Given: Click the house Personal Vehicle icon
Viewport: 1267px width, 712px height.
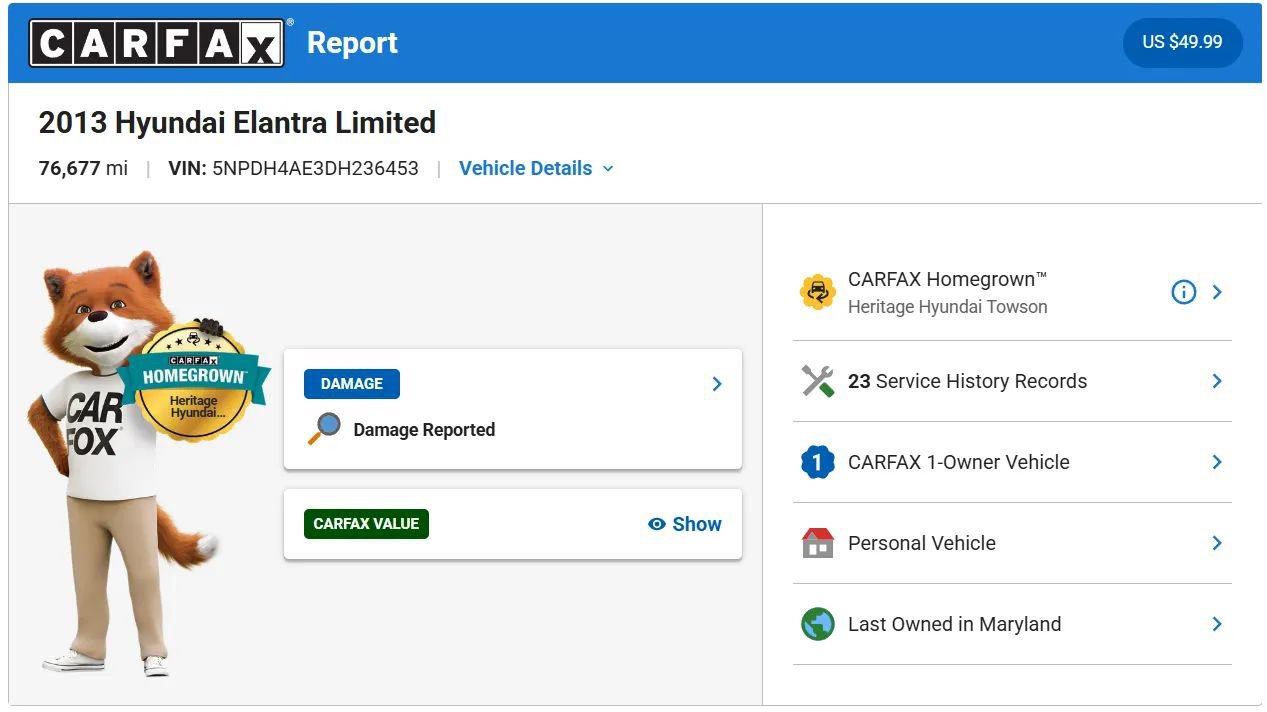Looking at the screenshot, I should 817,543.
